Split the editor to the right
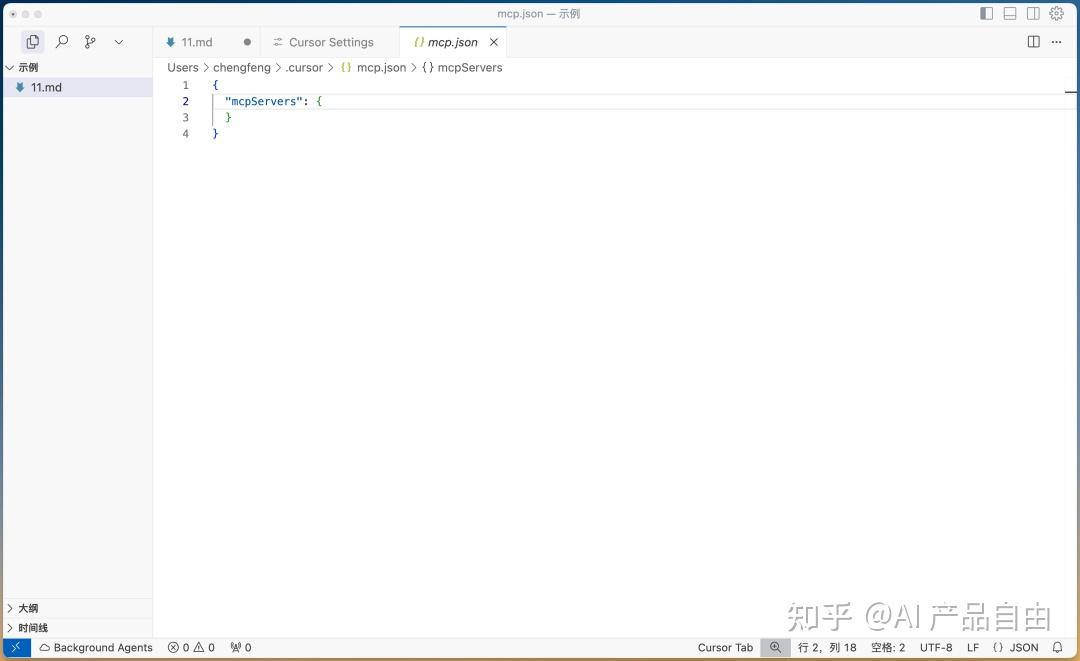This screenshot has height=661, width=1080. (x=1033, y=42)
